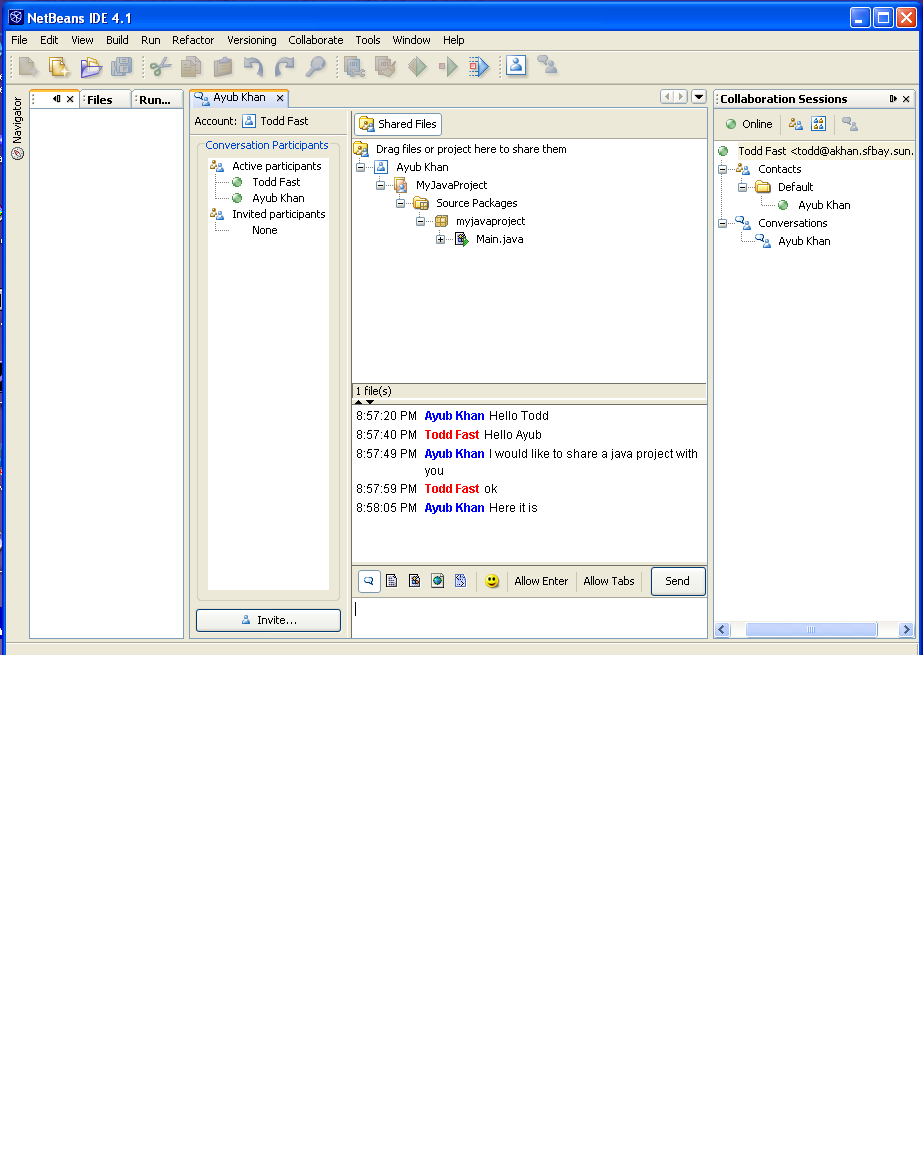Toggle Allow Tabs option

[x=609, y=581]
